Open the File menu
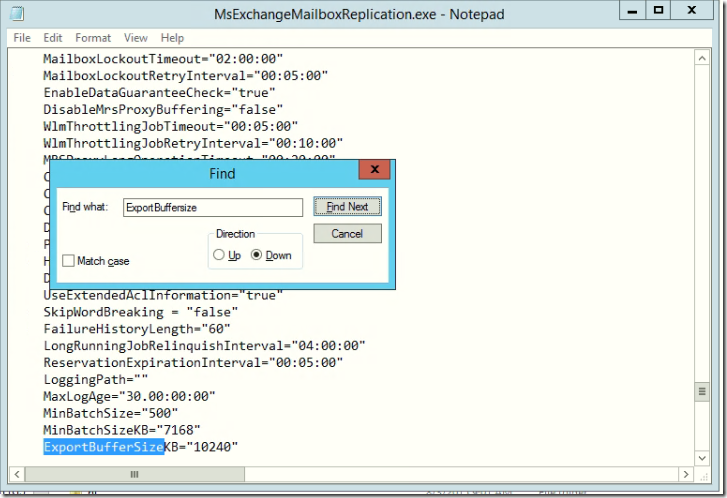Viewport: 727px width, 498px height. [22, 38]
